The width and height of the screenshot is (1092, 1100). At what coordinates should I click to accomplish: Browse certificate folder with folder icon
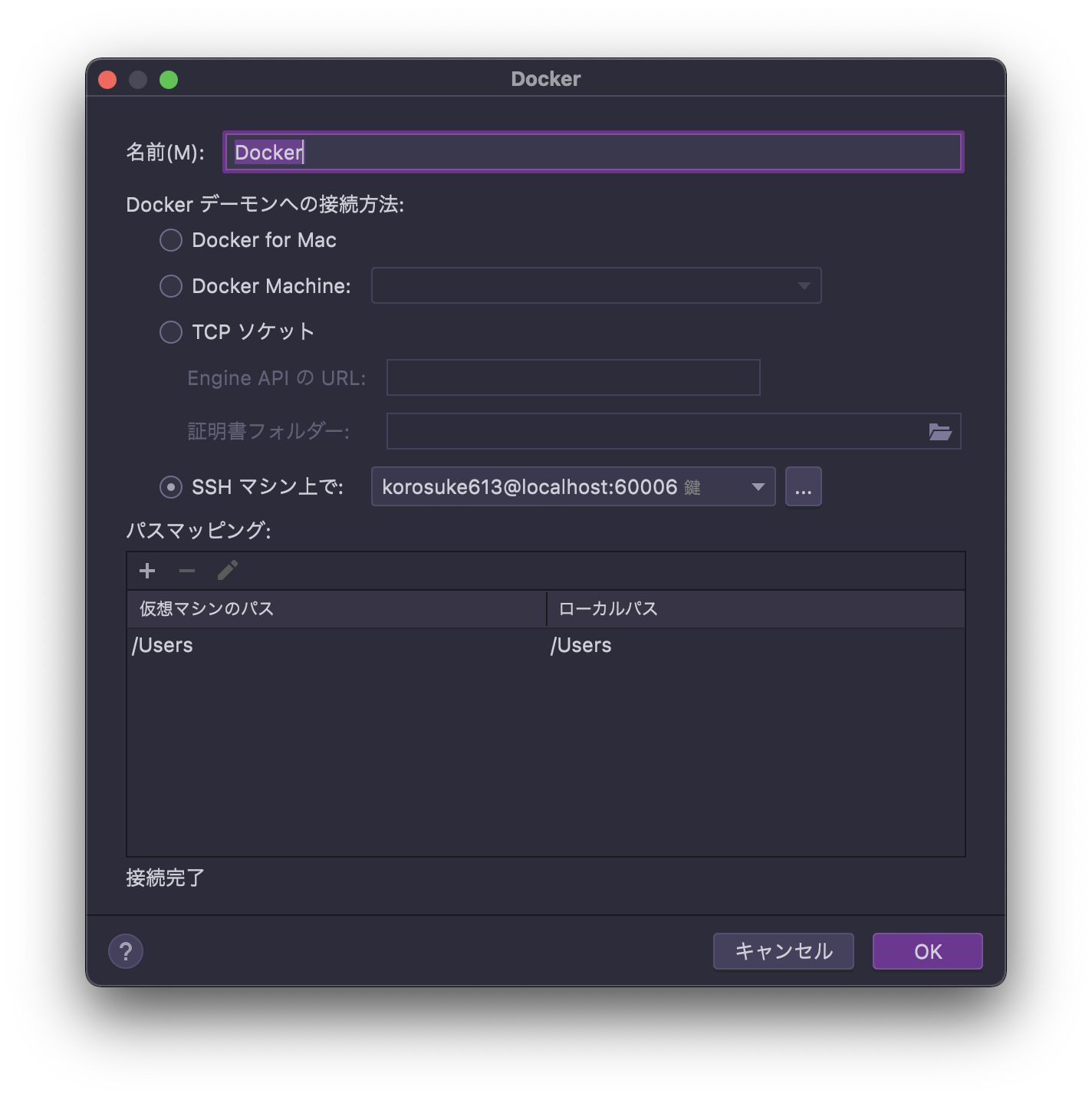[940, 432]
